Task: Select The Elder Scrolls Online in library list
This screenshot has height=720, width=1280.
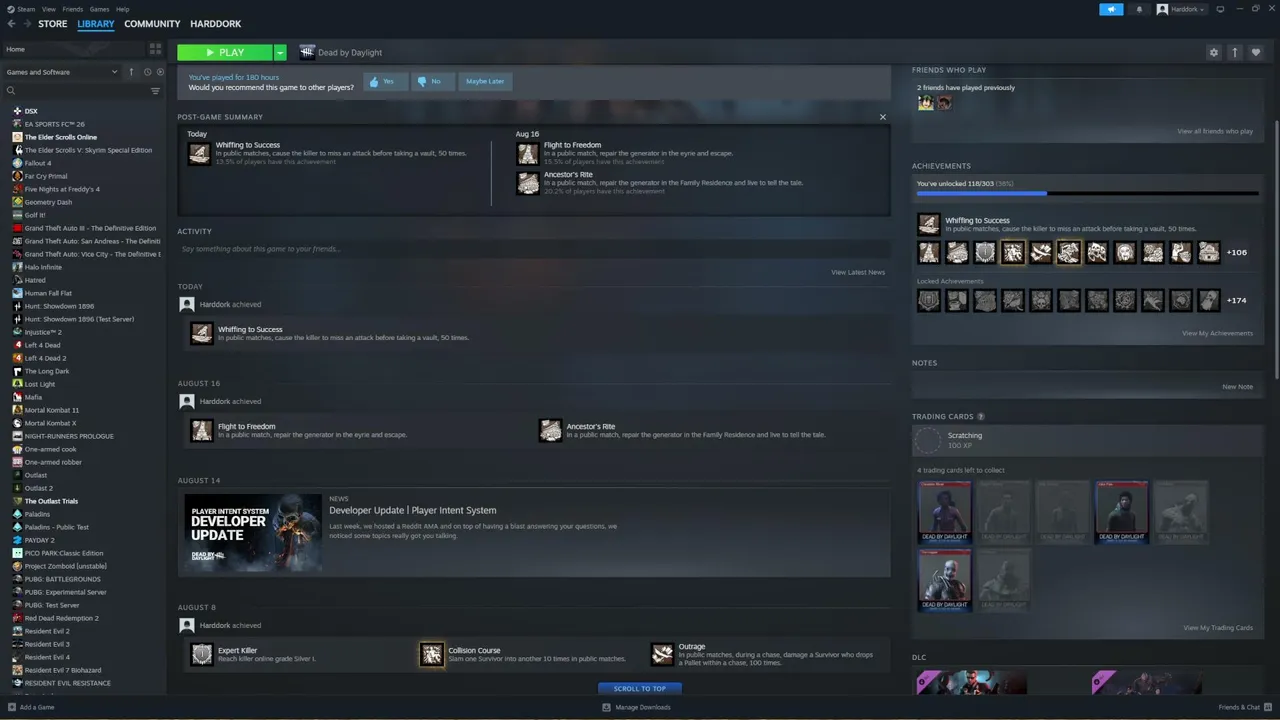Action: coord(61,137)
